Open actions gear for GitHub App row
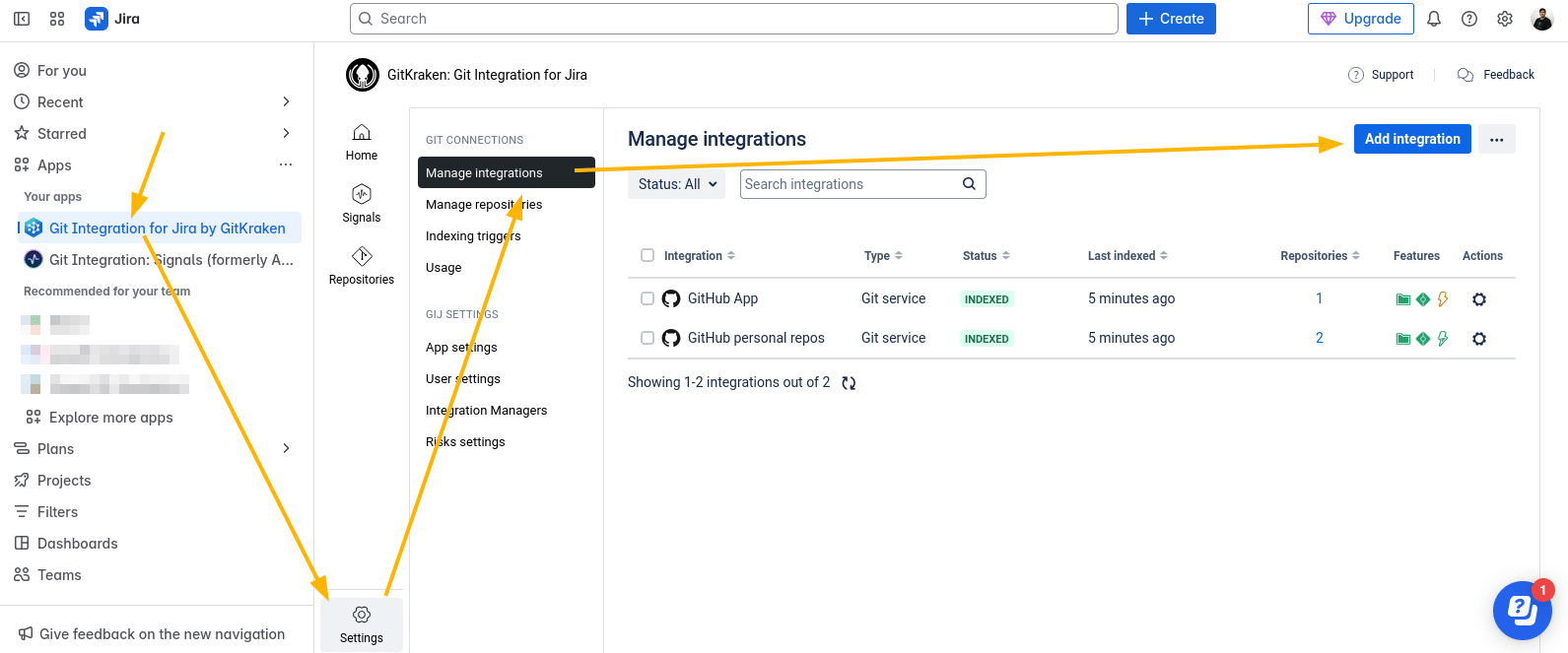The image size is (1568, 653). [x=1479, y=299]
